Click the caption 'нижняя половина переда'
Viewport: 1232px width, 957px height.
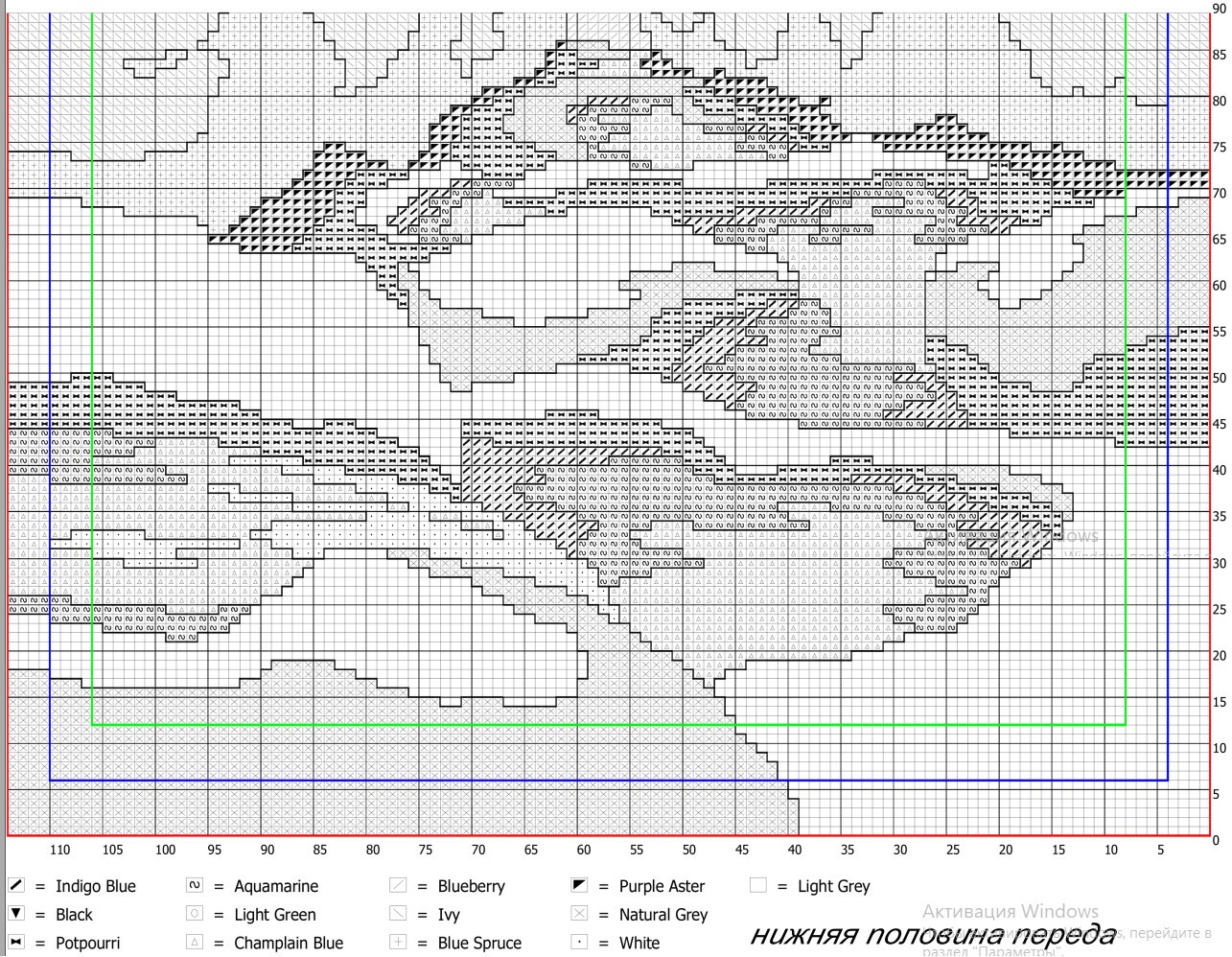[933, 935]
